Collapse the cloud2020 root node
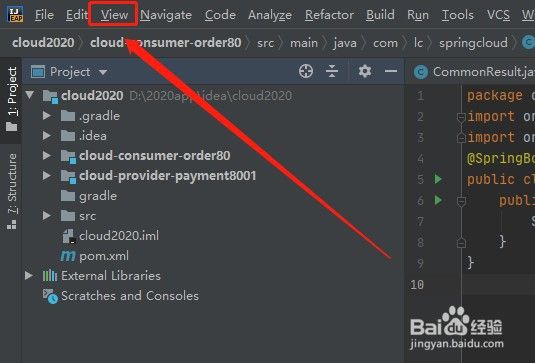The width and height of the screenshot is (535, 363). 30,95
